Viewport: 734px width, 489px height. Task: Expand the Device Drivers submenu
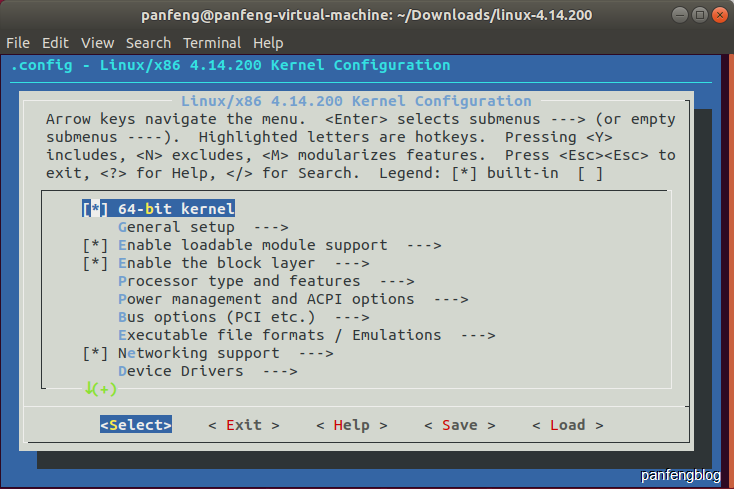pos(207,371)
